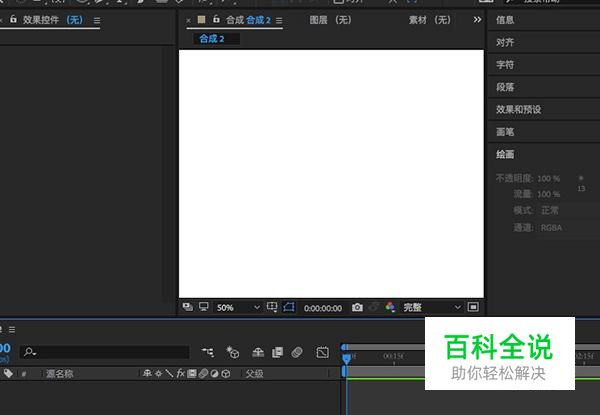Click the frame blending icon in timeline
The width and height of the screenshot is (600, 415).
[277, 352]
